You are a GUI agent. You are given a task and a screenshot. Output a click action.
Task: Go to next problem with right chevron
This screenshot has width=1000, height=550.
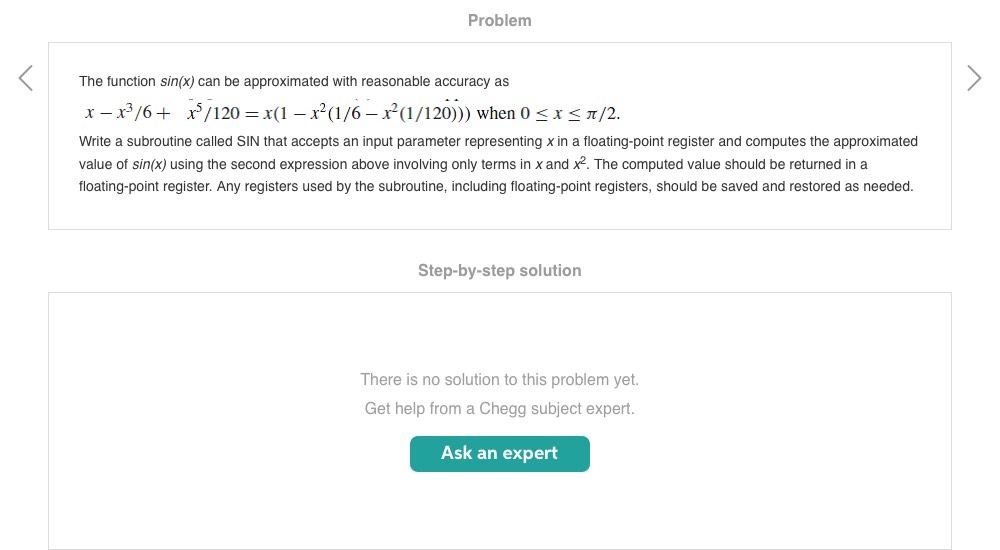[x=974, y=78]
